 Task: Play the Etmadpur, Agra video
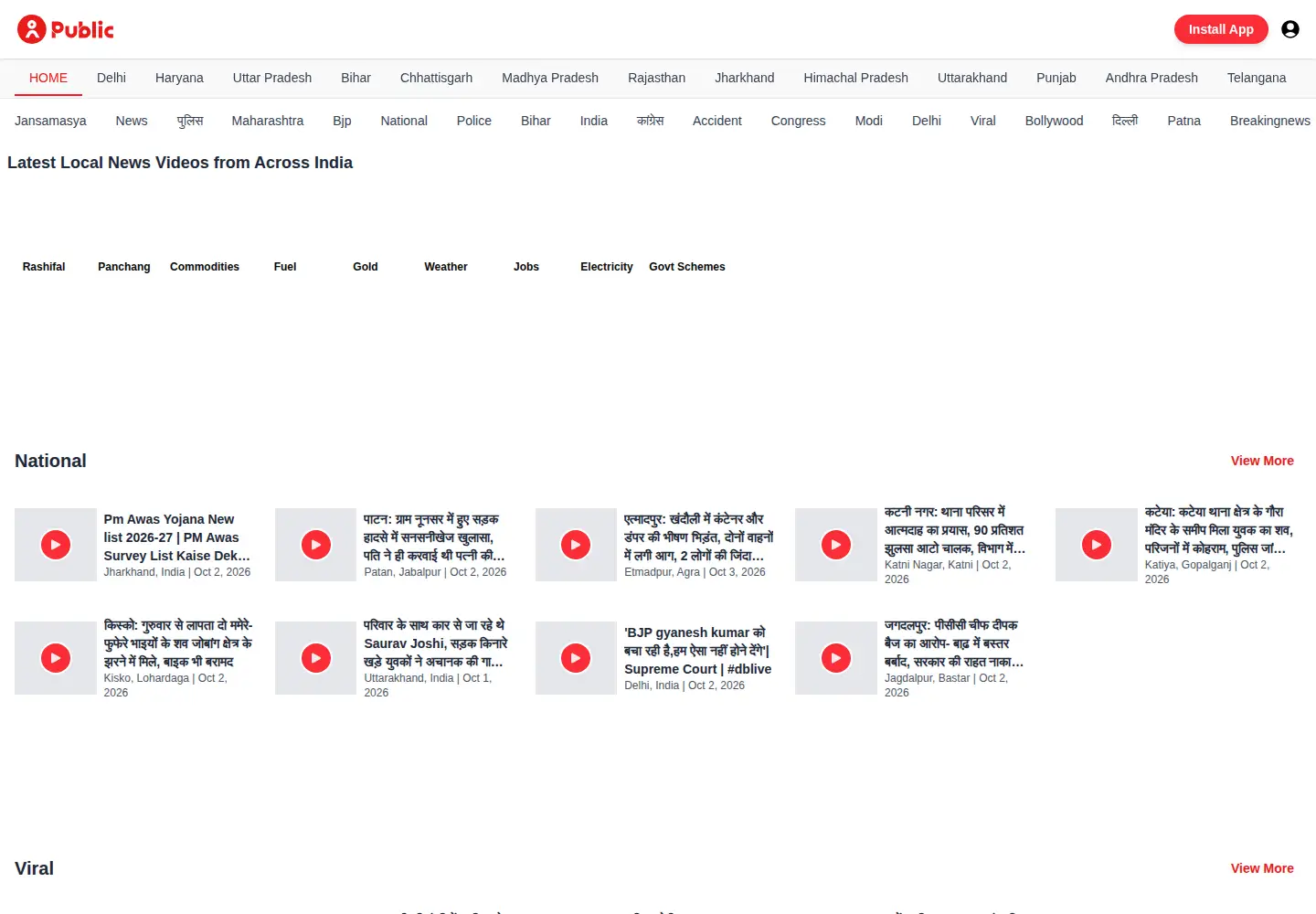point(576,545)
